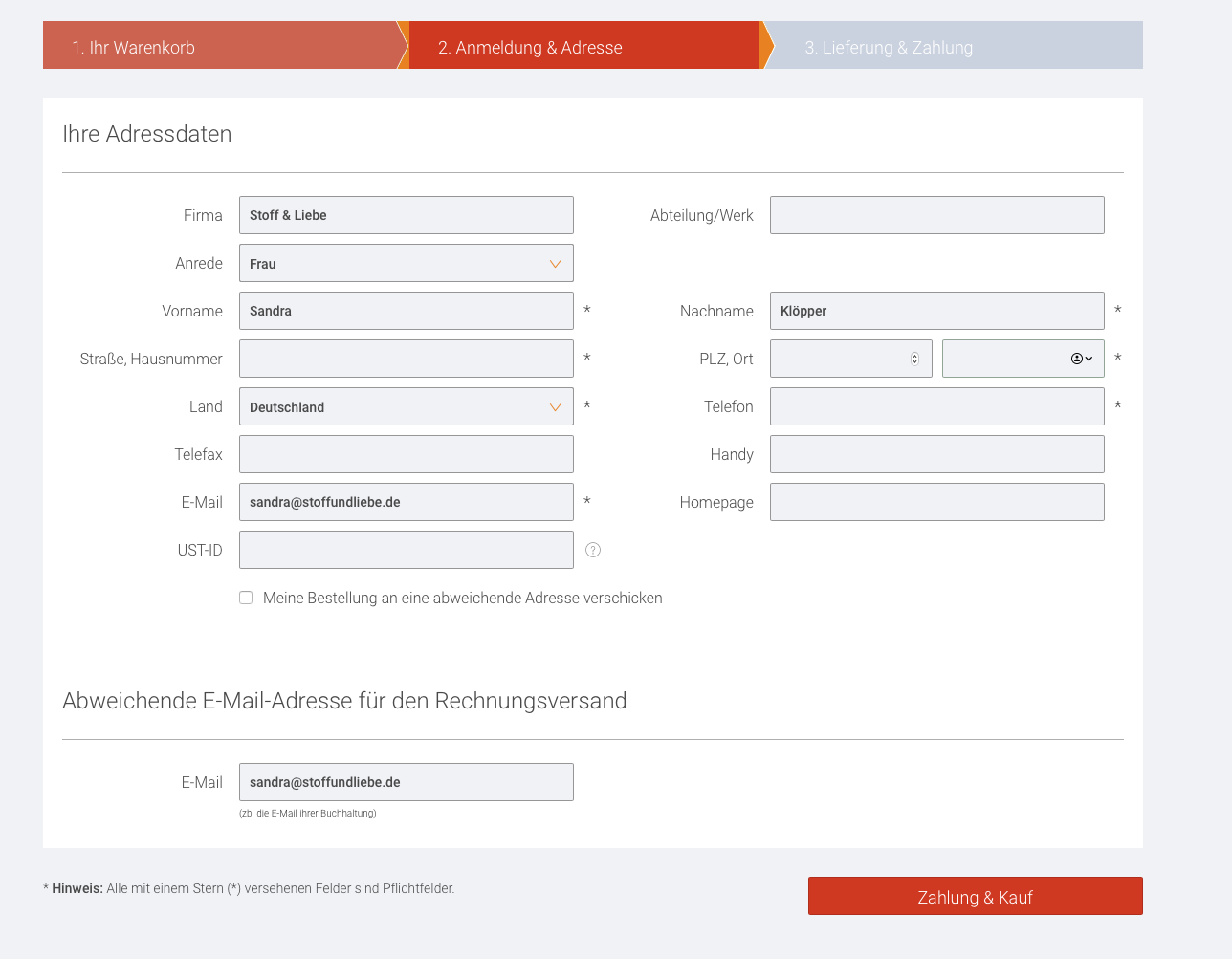Click the Handy input field
The image size is (1232, 959).
click(x=936, y=454)
